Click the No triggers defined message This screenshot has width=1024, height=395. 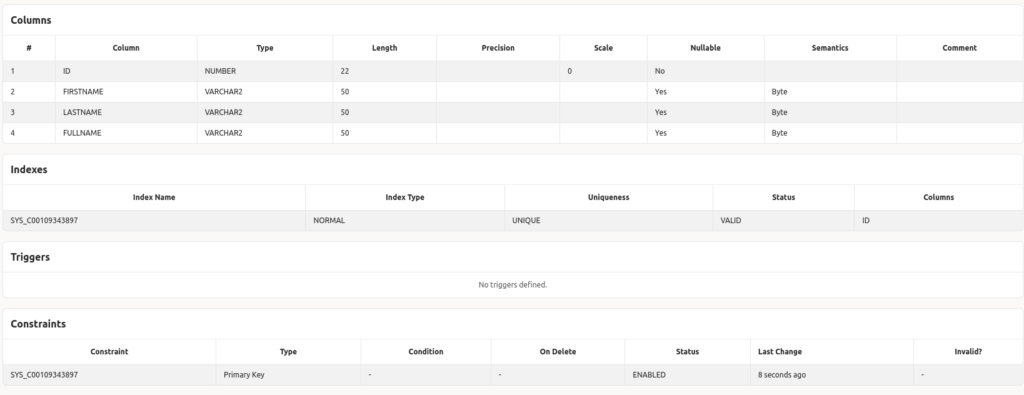tap(513, 285)
